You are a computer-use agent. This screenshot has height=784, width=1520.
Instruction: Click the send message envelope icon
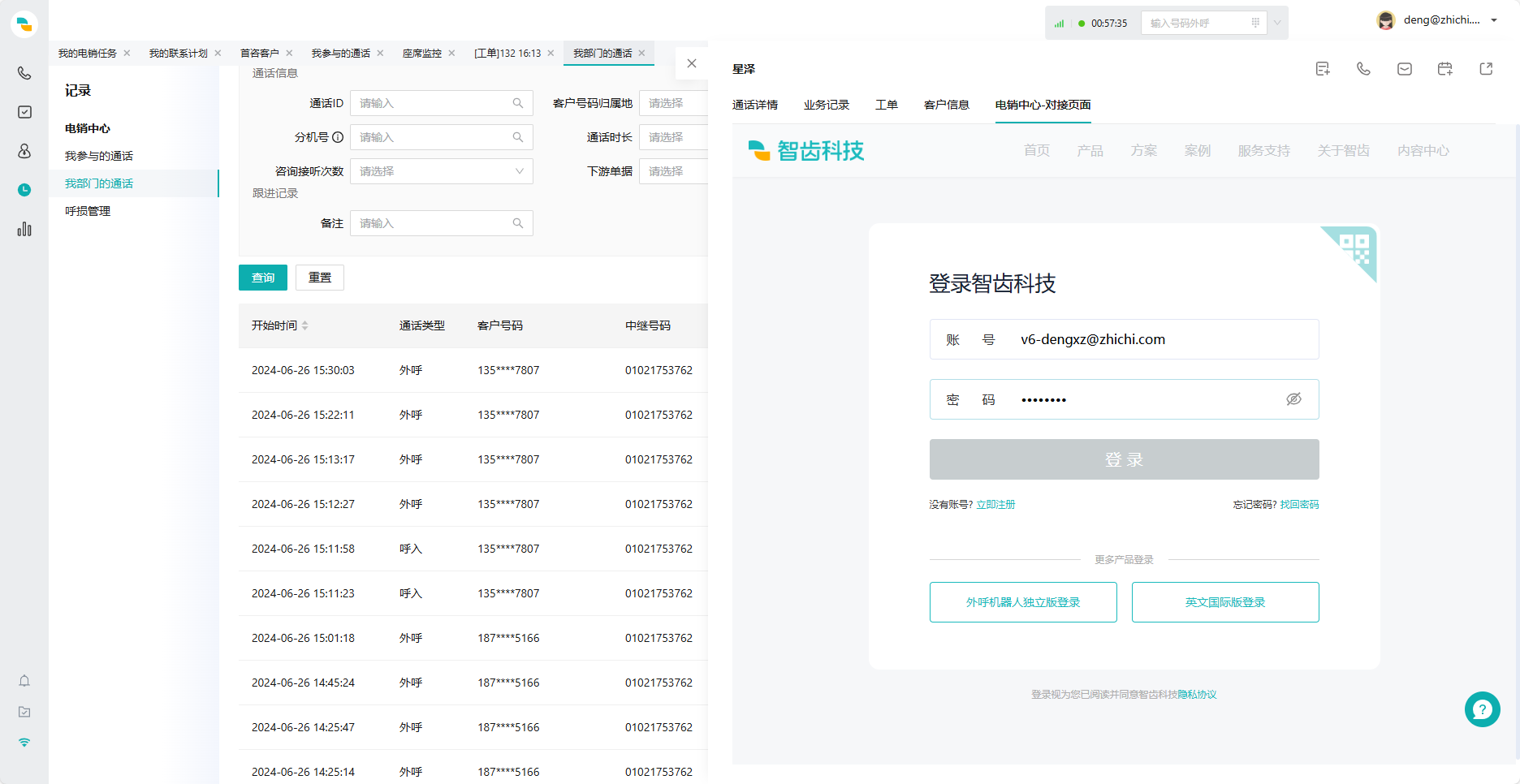[x=1405, y=69]
